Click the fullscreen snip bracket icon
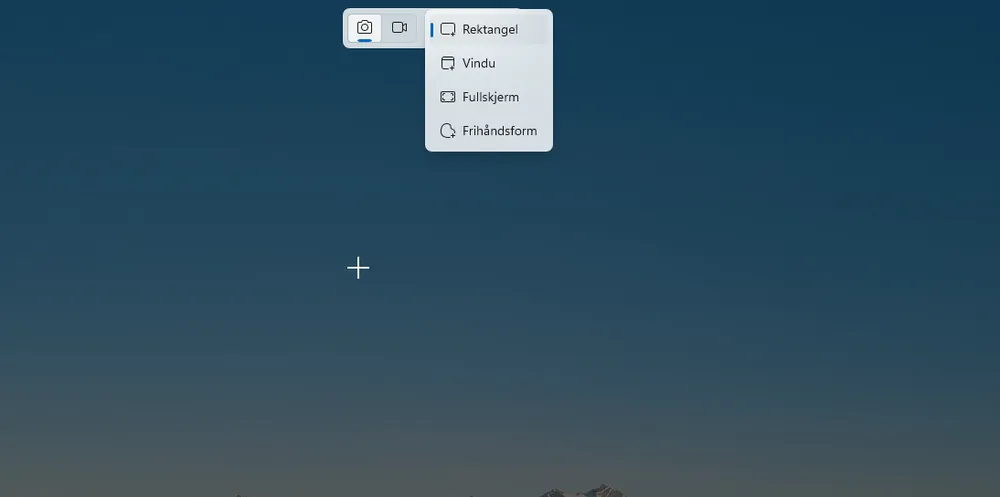 (x=448, y=97)
